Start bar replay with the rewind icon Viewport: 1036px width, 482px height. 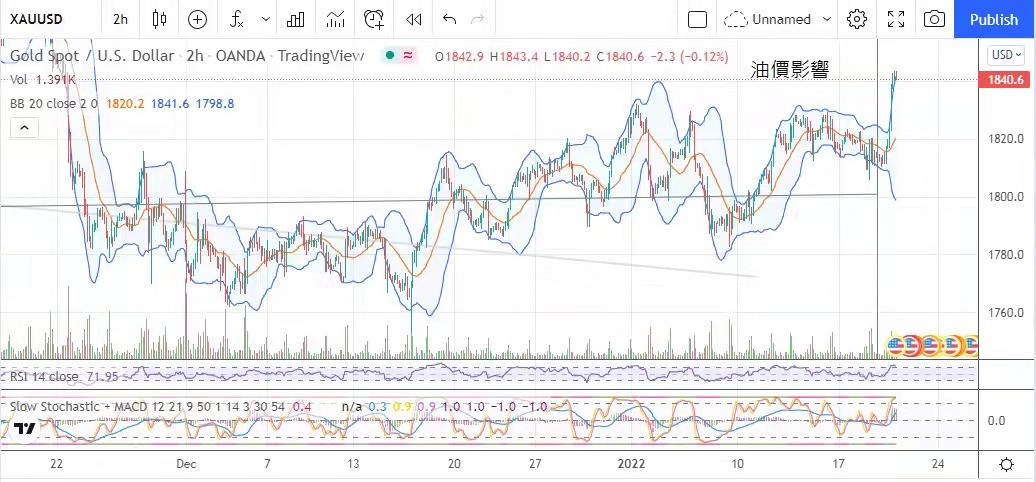click(412, 19)
